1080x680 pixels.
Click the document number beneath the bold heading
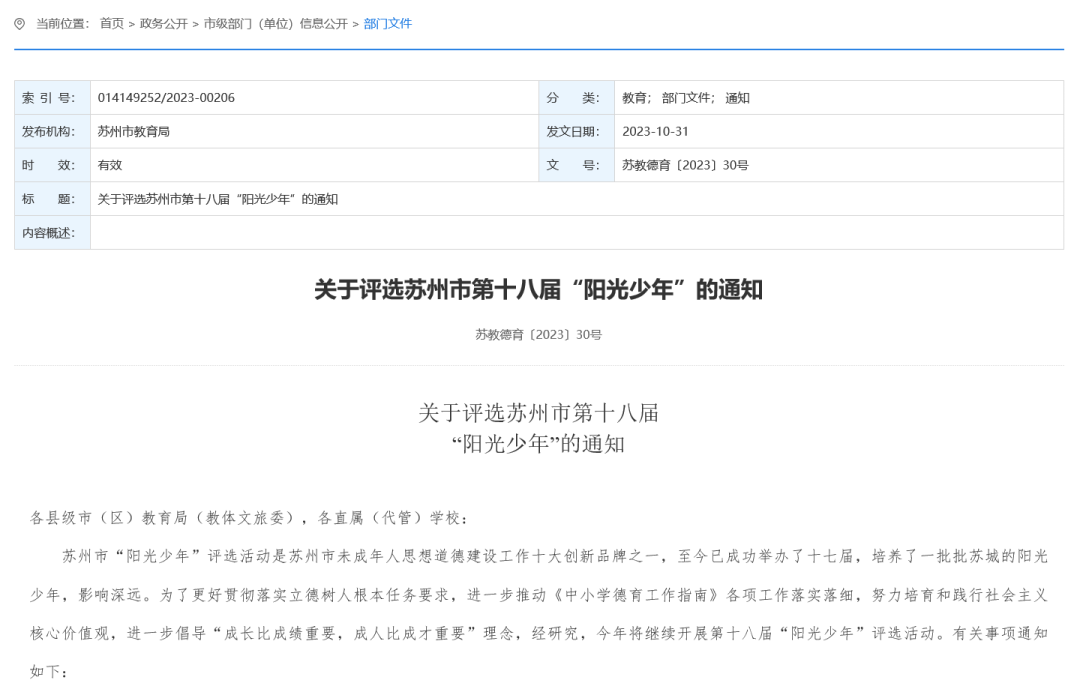point(538,335)
